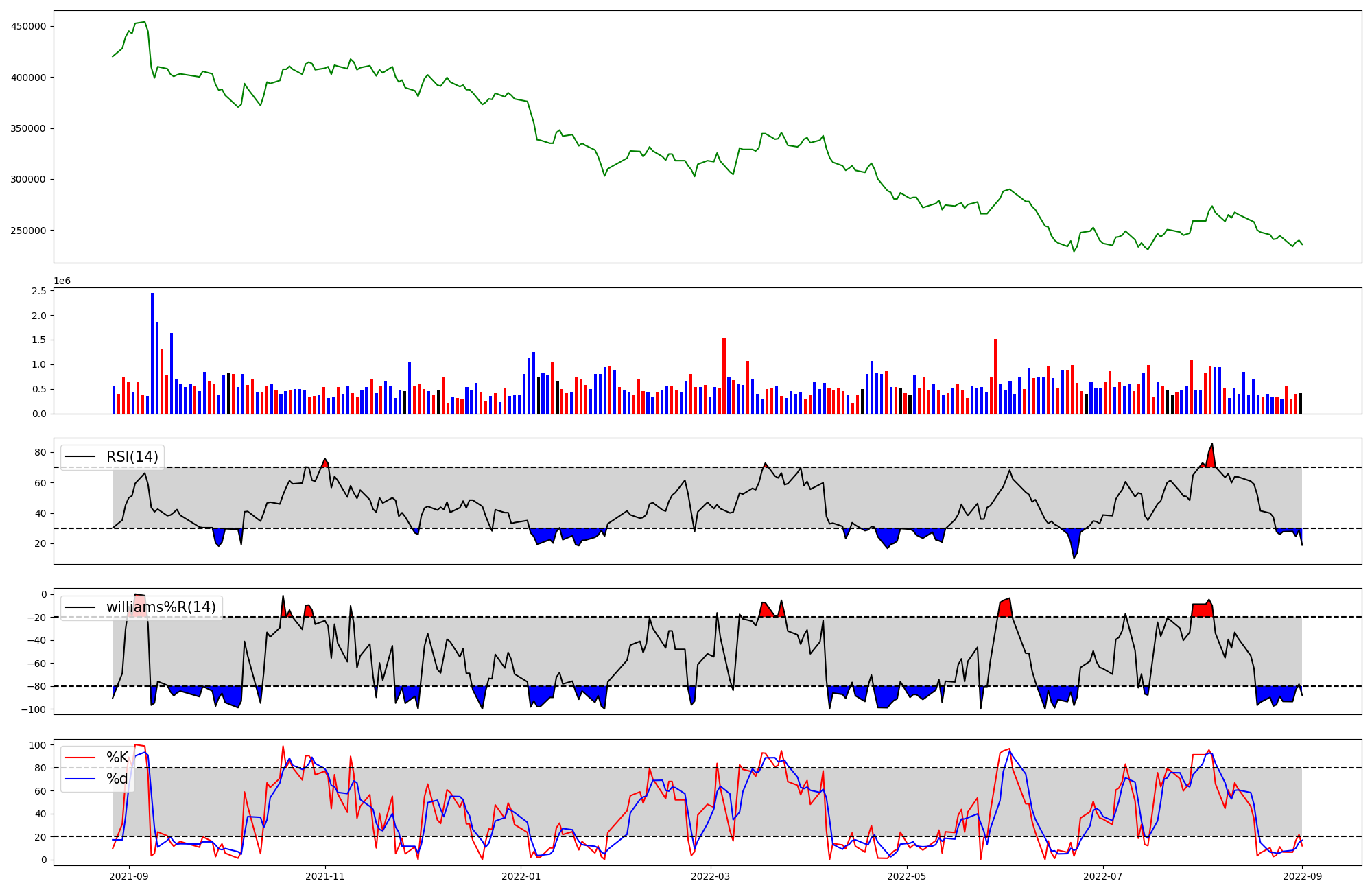The width and height of the screenshot is (1372, 892).
Task: Click the 100 tick on stochastic axis
Action: point(38,745)
